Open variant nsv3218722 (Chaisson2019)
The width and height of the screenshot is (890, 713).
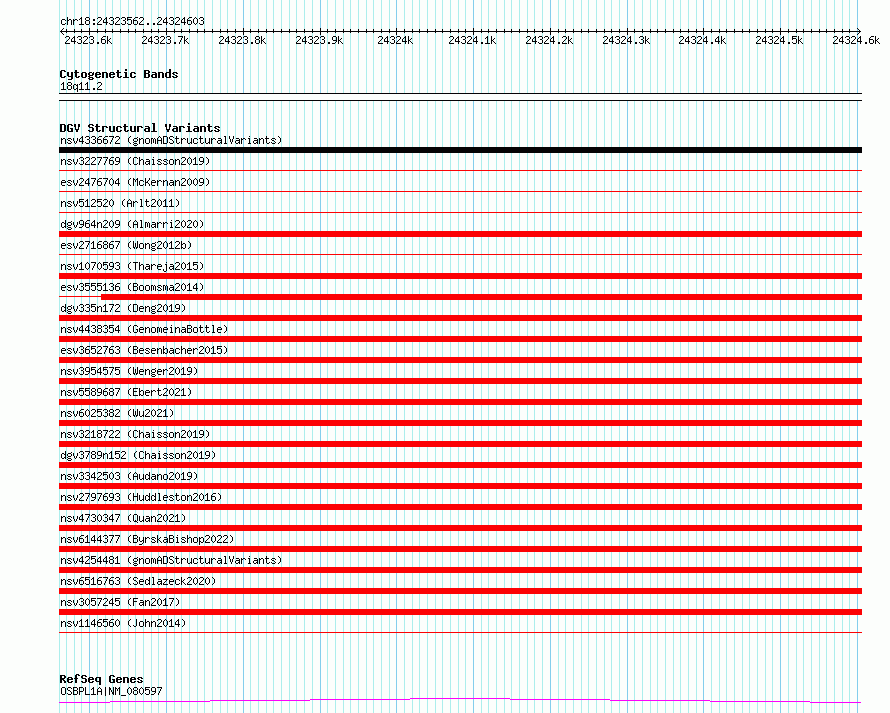coord(135,434)
